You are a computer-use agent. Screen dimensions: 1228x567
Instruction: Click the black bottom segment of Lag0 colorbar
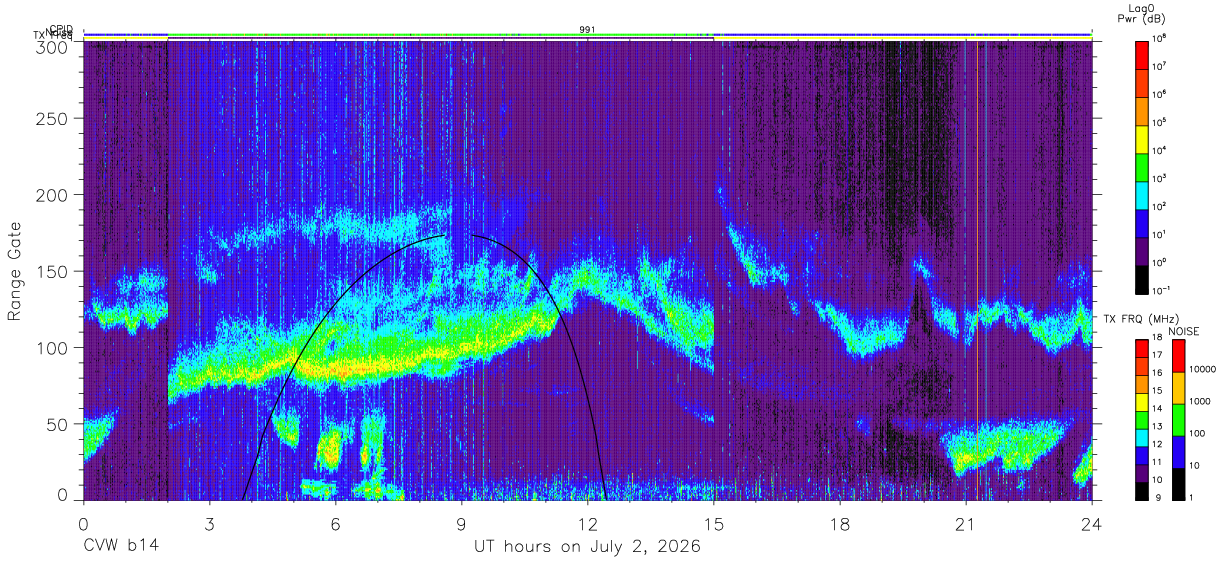[x=1141, y=278]
